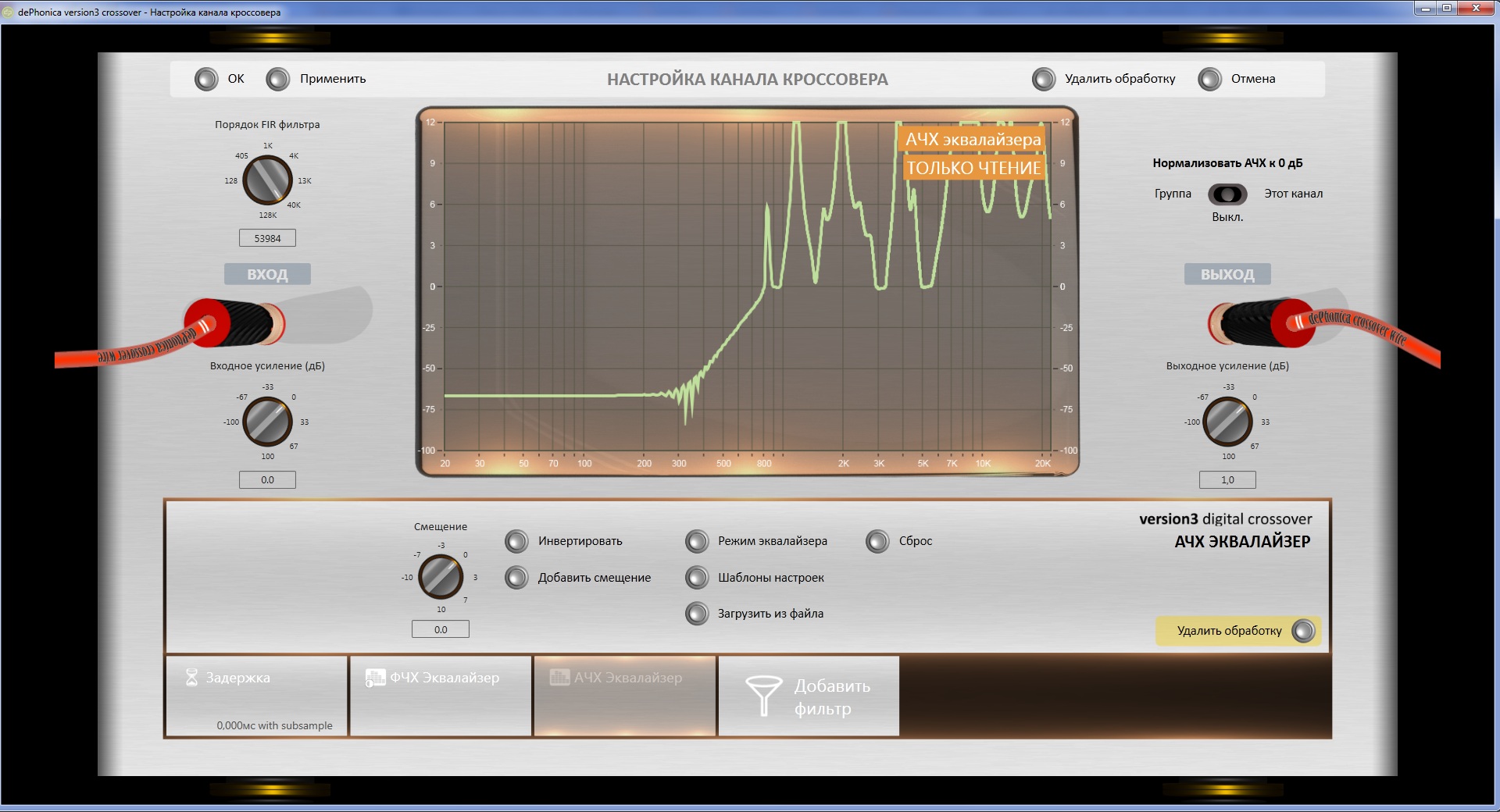The image size is (1500, 812).
Task: Maximize the dePhonica window
Action: (1447, 8)
